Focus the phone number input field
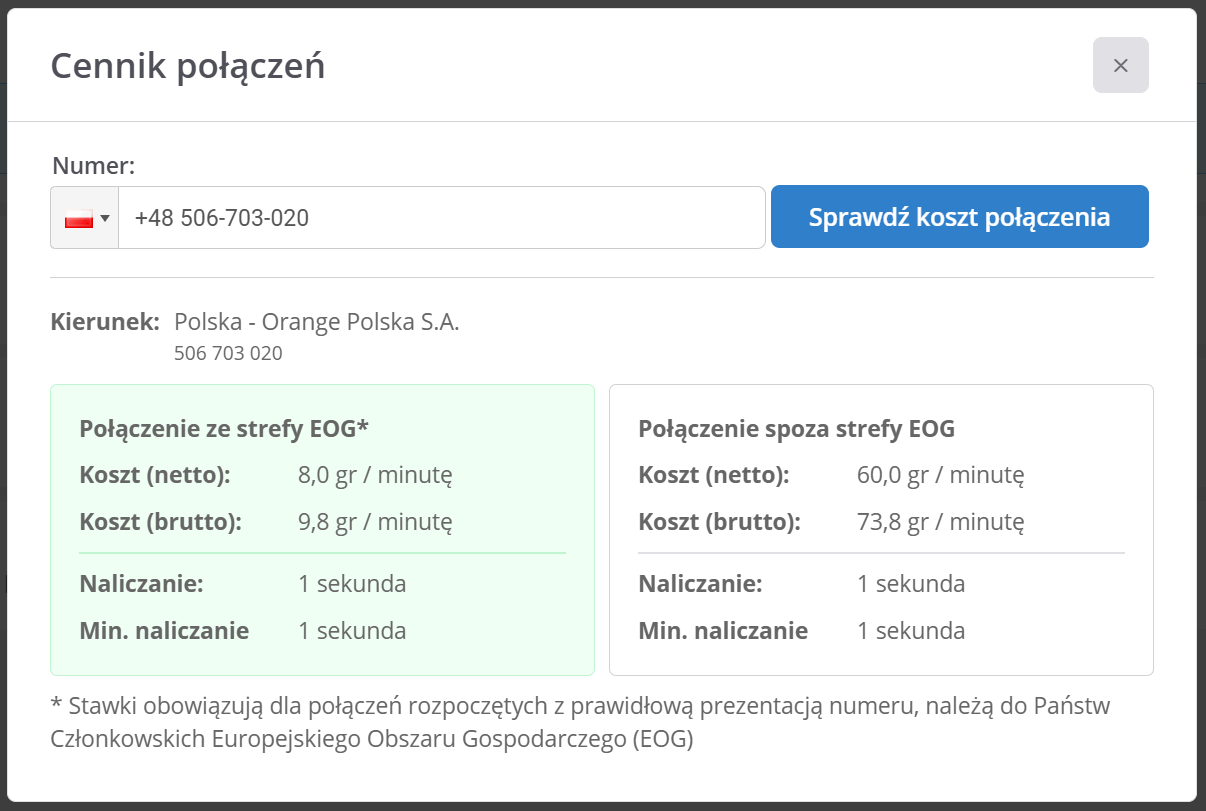1206x811 pixels. (440, 217)
